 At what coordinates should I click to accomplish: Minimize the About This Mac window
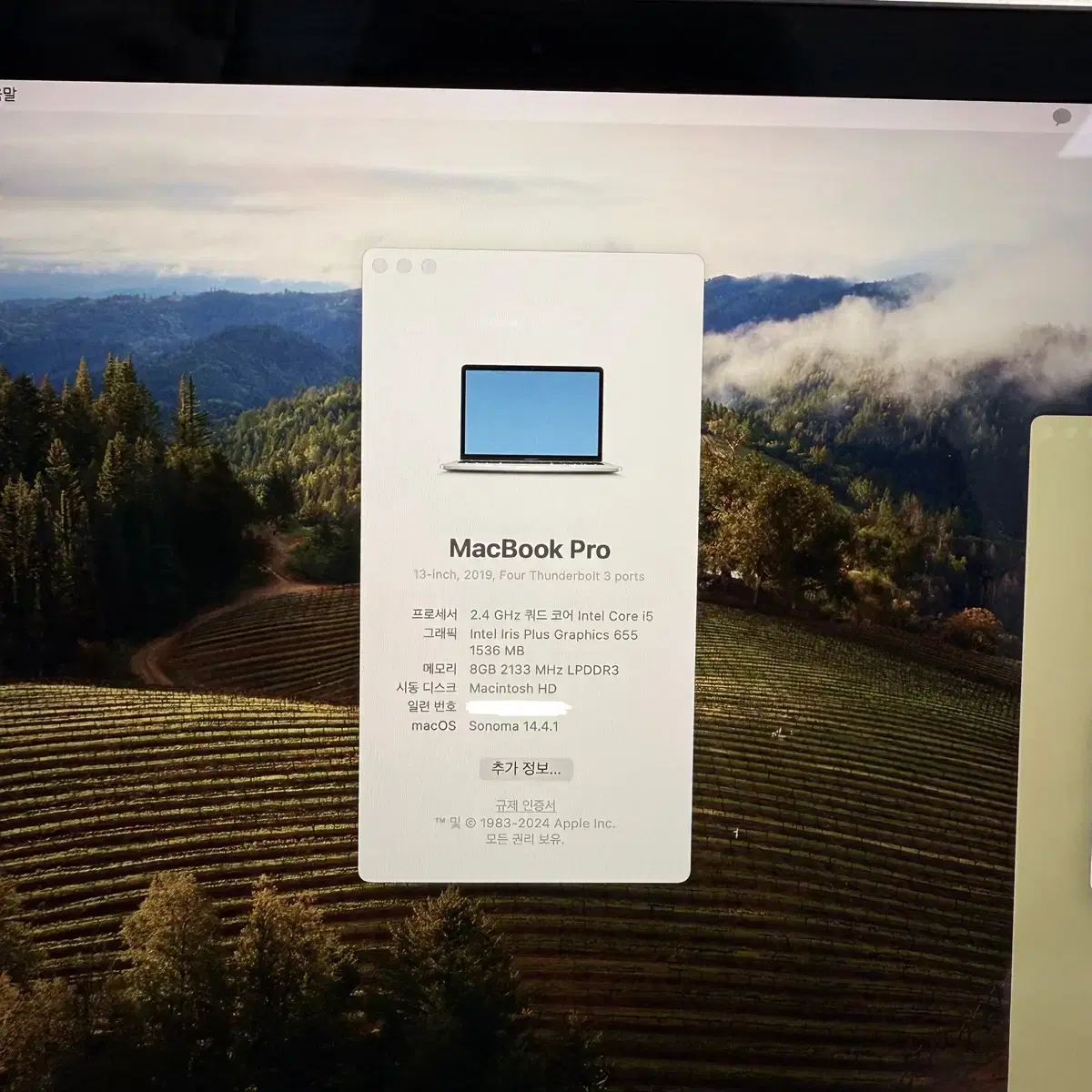tap(404, 266)
